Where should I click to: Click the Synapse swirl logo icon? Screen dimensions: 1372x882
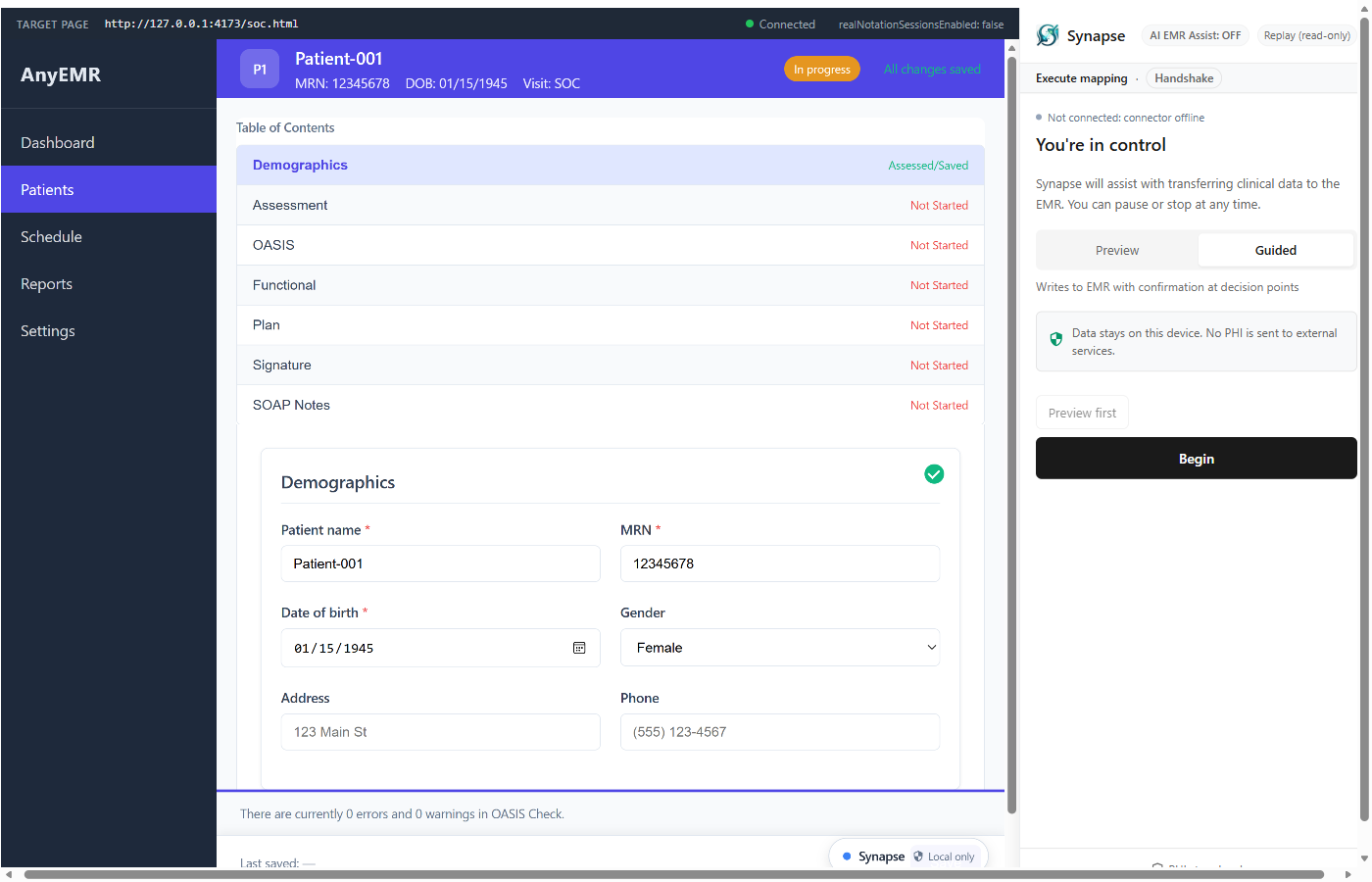(1048, 35)
